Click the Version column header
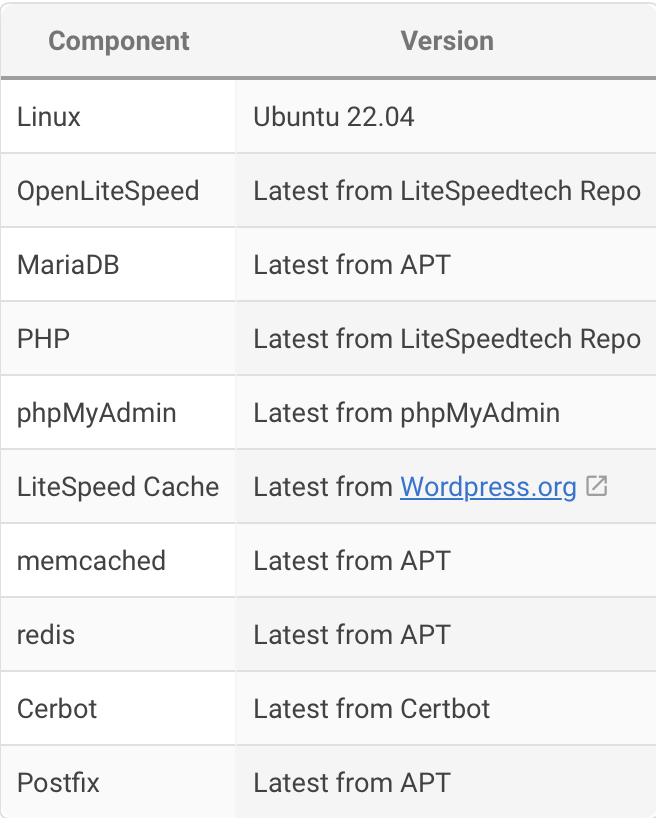The image size is (656, 818). [446, 41]
